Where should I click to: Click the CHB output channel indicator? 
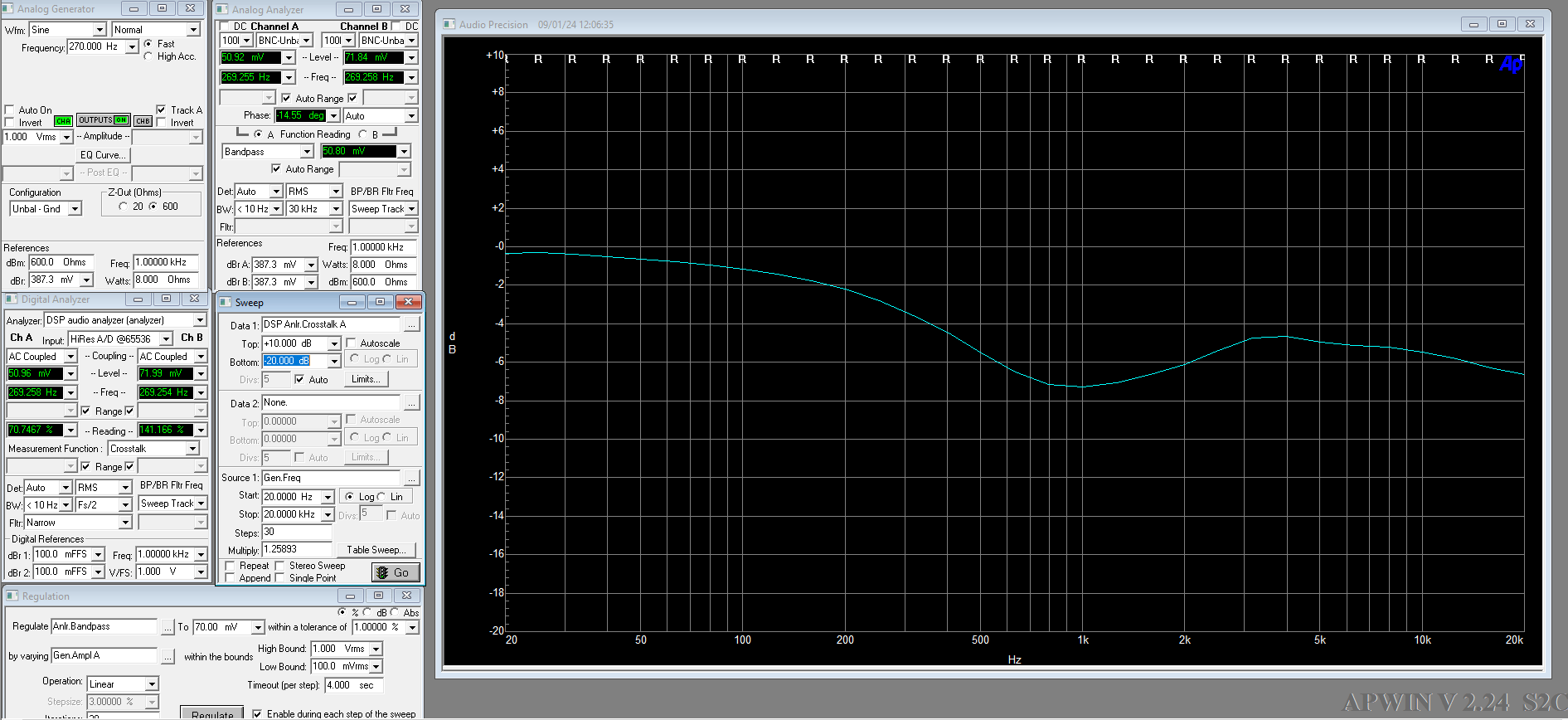pyautogui.click(x=143, y=121)
